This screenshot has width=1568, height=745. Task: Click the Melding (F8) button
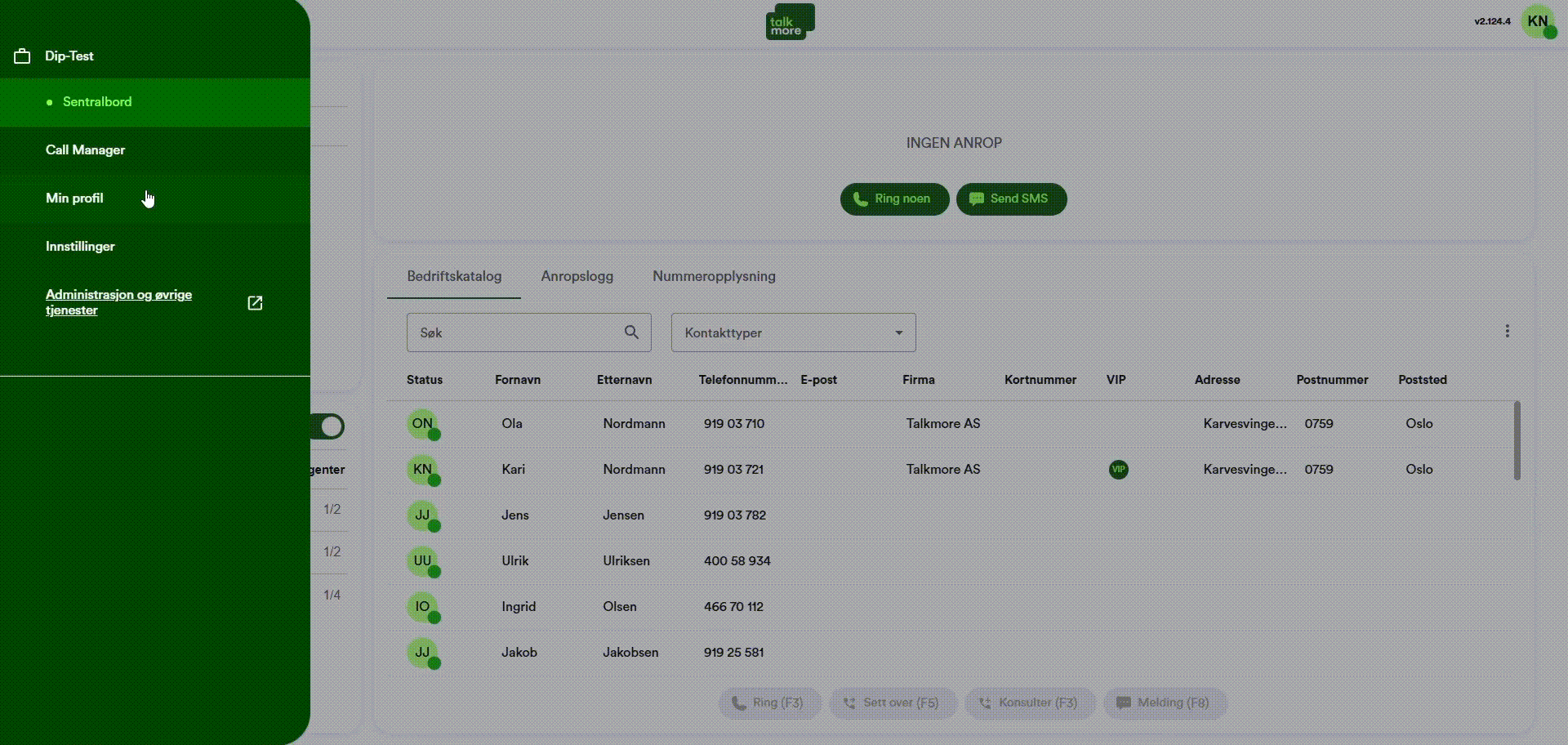tap(1164, 703)
